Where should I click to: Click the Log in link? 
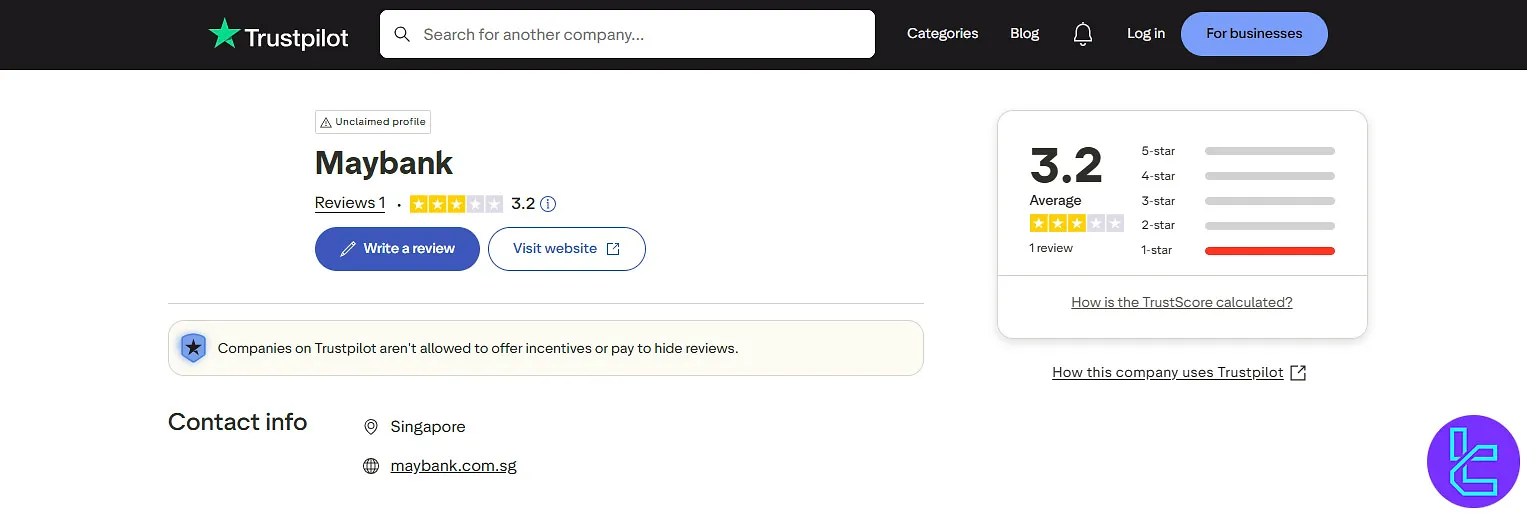pyautogui.click(x=1145, y=34)
